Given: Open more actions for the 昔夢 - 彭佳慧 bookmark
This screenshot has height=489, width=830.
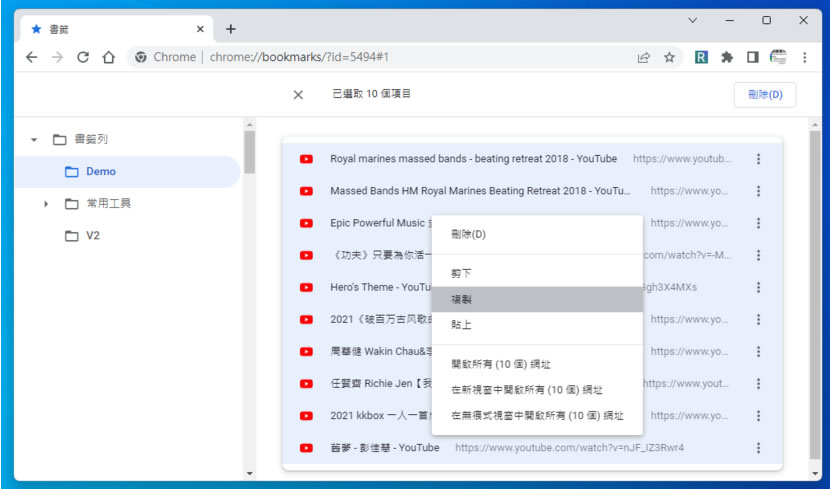Looking at the screenshot, I should tap(758, 447).
